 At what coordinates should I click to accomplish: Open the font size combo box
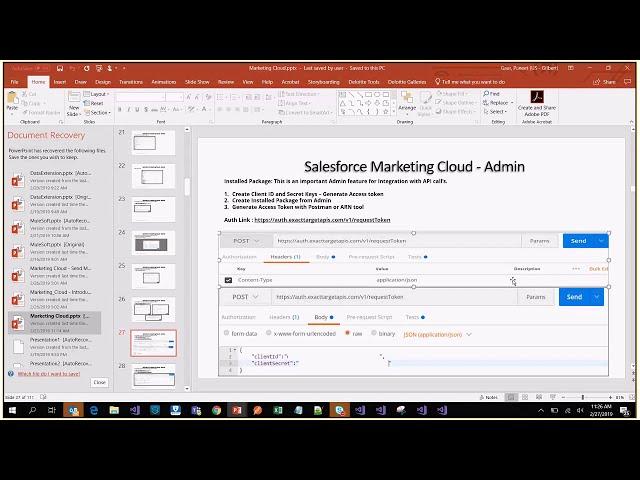[174, 97]
